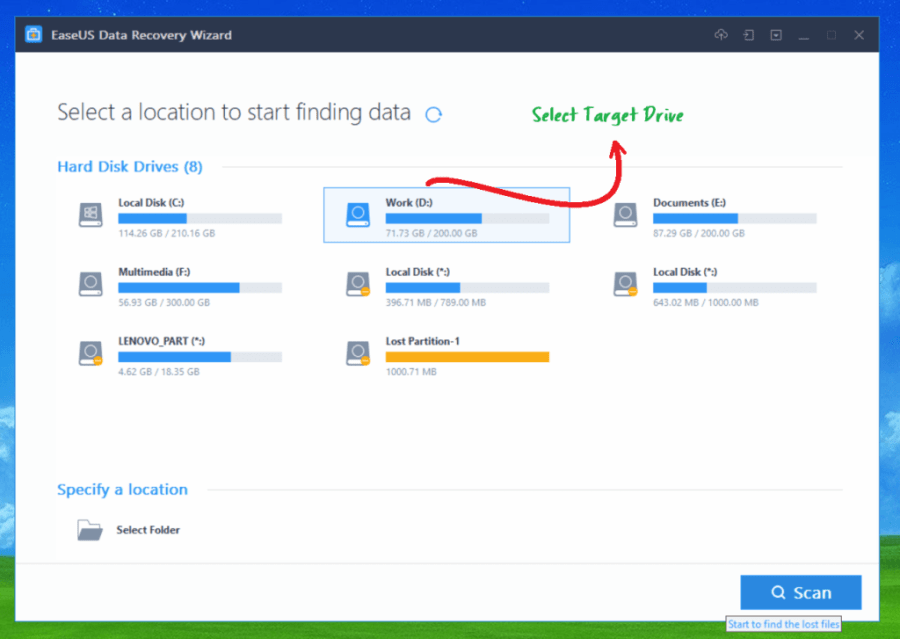
Task: Click the LENOVO_PART (*:) label
Action: click(161, 341)
